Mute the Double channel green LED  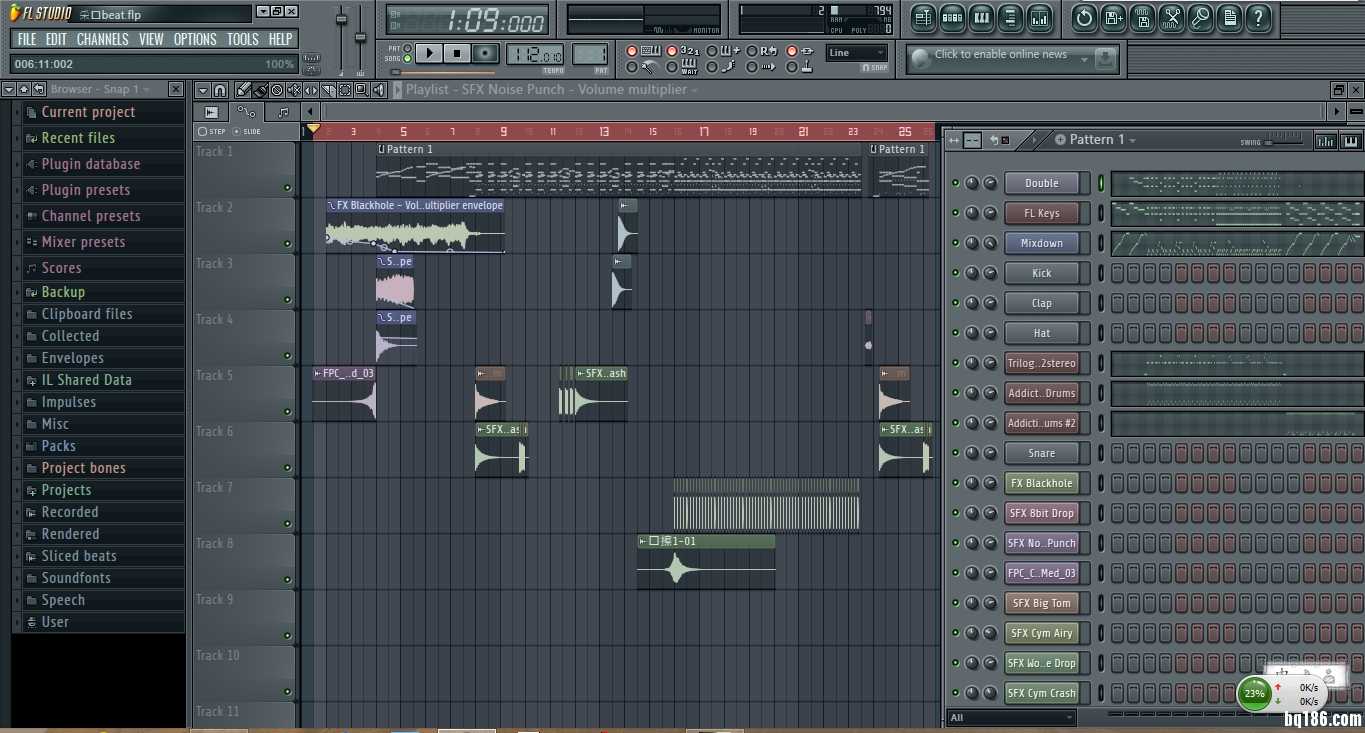coord(955,183)
